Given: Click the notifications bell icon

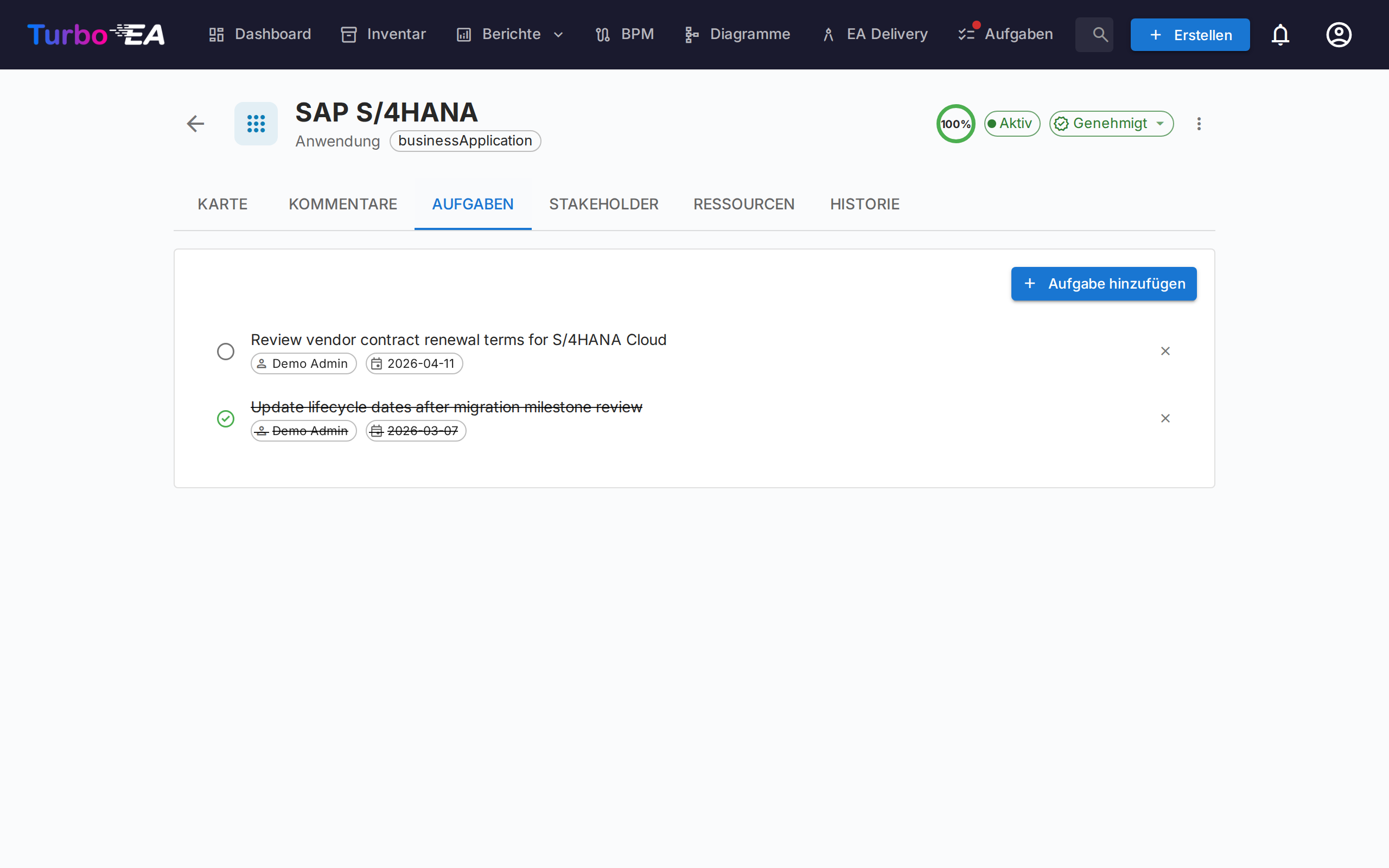Looking at the screenshot, I should point(1280,34).
